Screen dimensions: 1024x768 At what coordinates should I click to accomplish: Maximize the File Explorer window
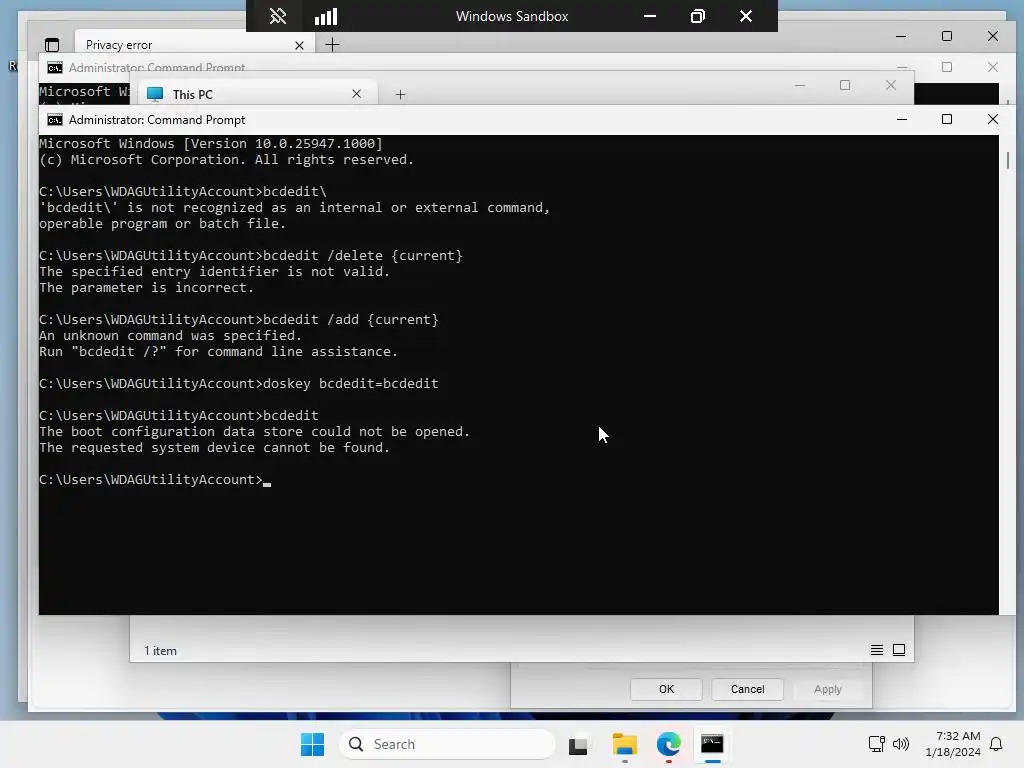(845, 86)
